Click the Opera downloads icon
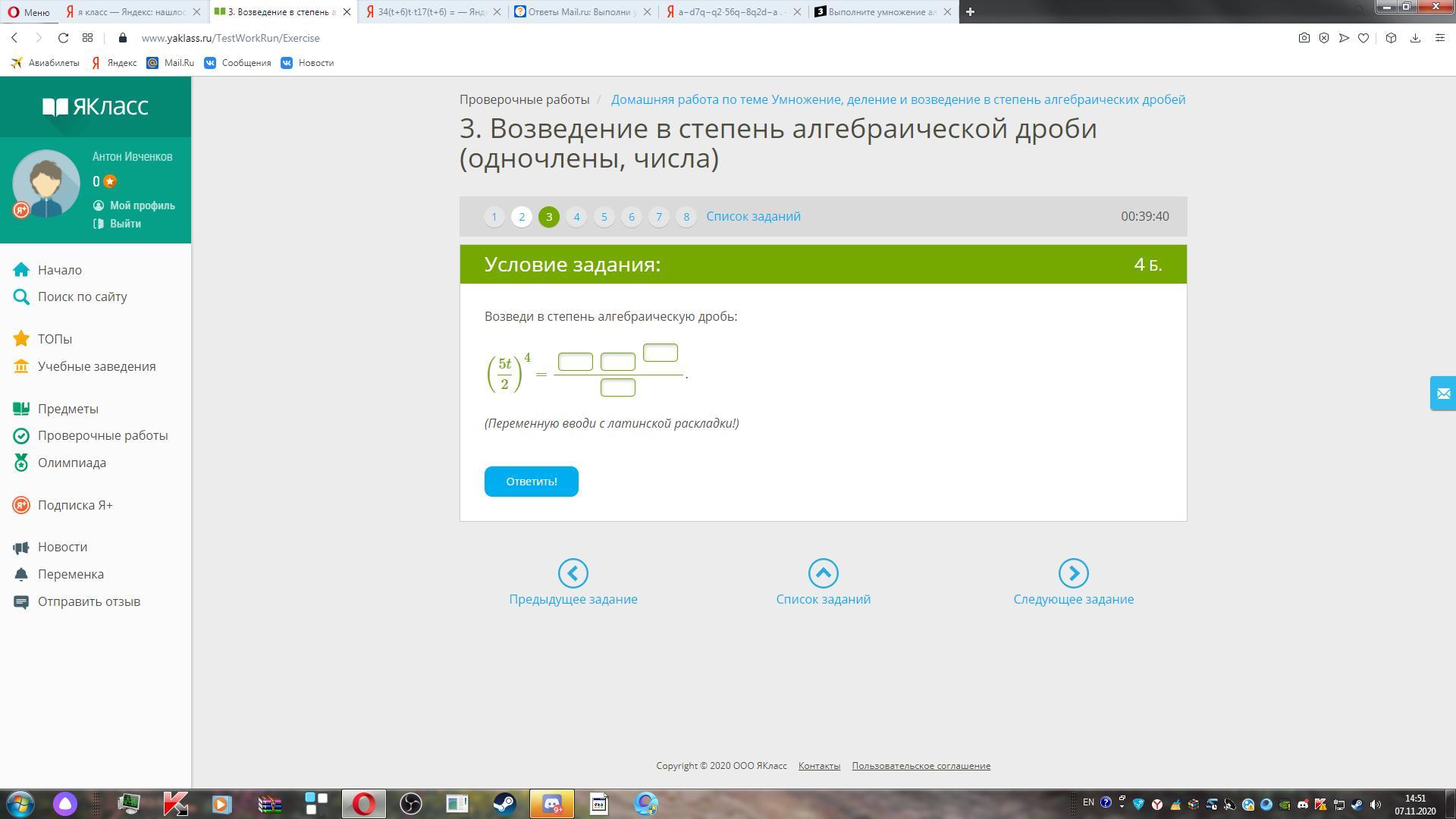The height and width of the screenshot is (819, 1456). click(x=1415, y=38)
